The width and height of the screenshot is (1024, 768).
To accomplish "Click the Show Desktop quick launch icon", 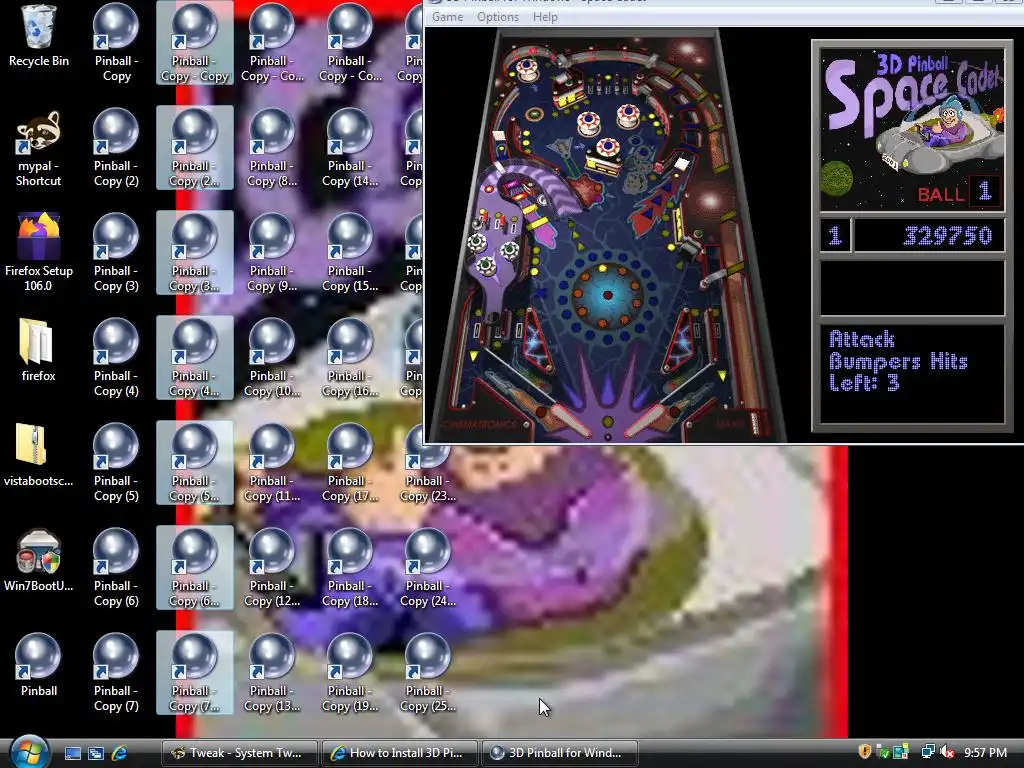I will pos(72,753).
